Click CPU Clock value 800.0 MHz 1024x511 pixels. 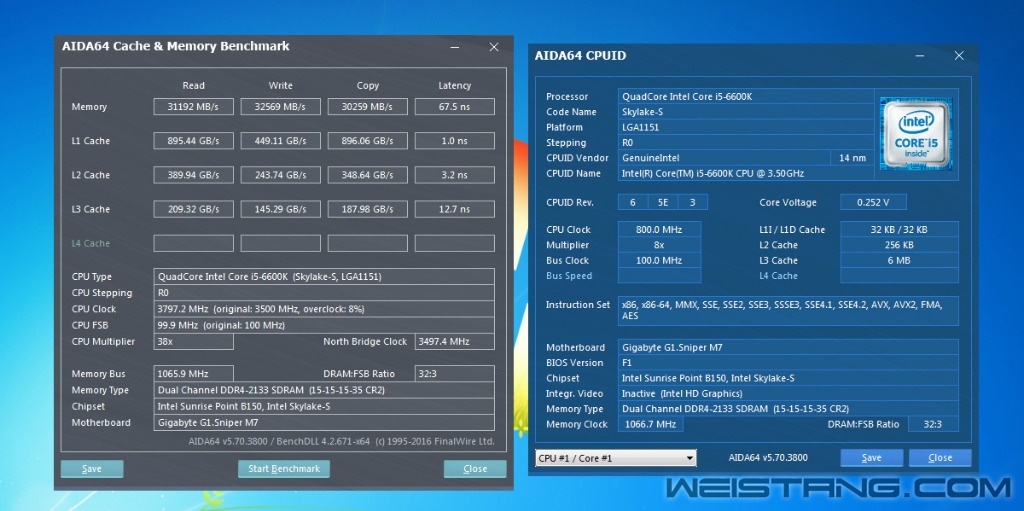point(659,230)
